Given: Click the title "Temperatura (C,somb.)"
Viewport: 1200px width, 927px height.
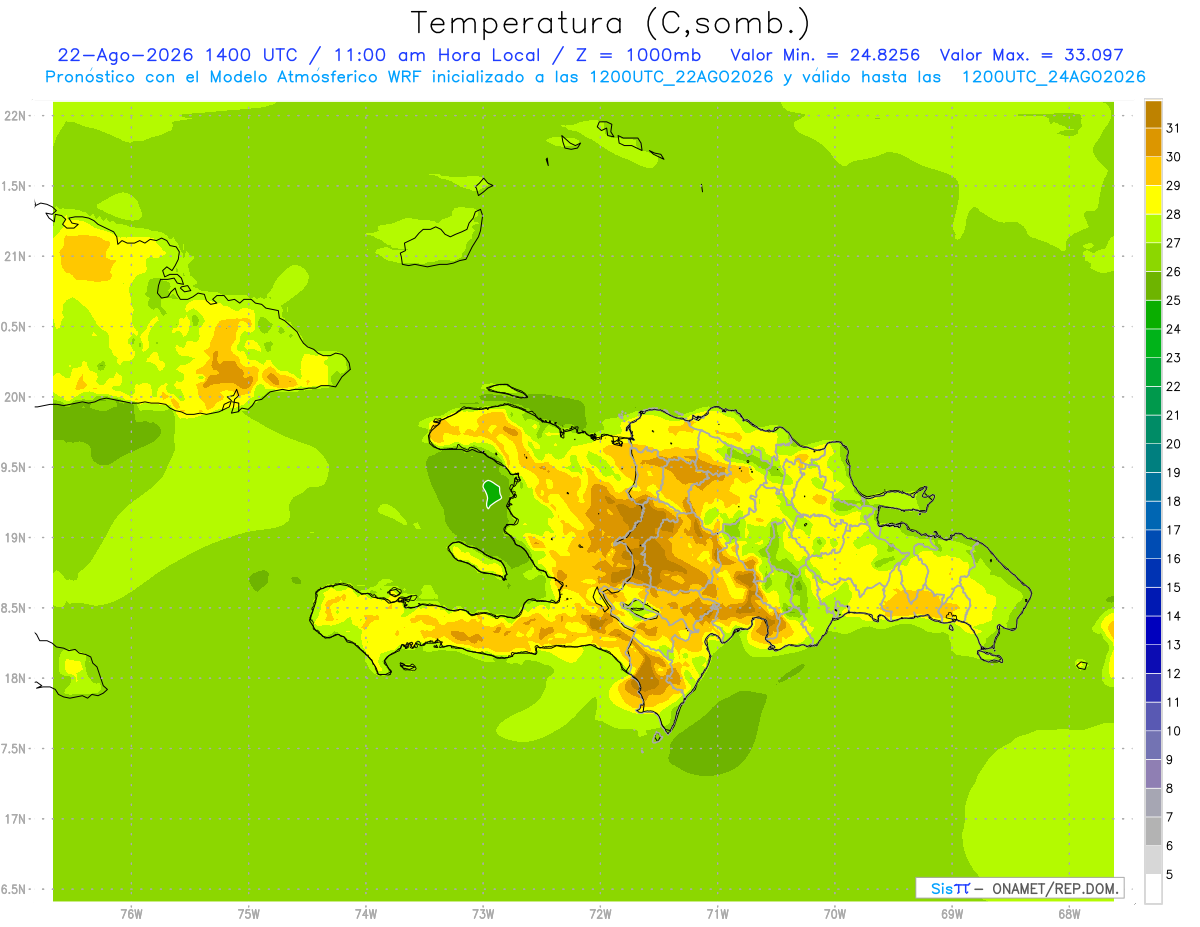Looking at the screenshot, I should (610, 23).
